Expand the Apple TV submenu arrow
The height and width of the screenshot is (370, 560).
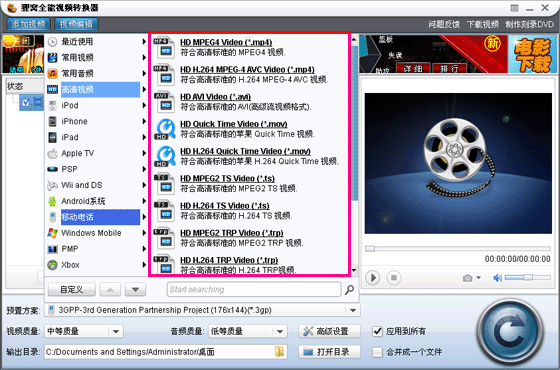tap(144, 153)
